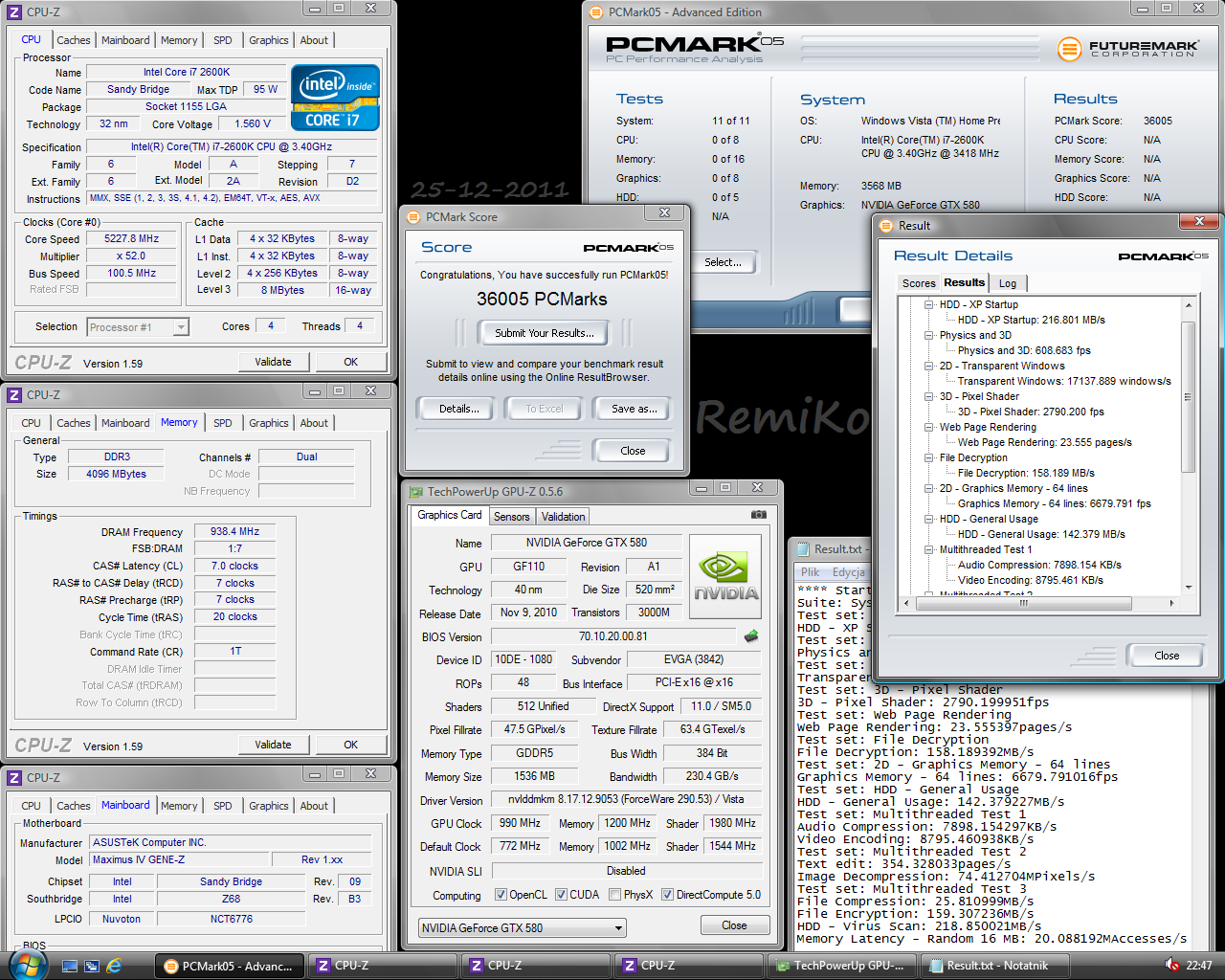Click vertical scrollbar thumb in Result details
The image size is (1225, 980).
tap(1189, 397)
